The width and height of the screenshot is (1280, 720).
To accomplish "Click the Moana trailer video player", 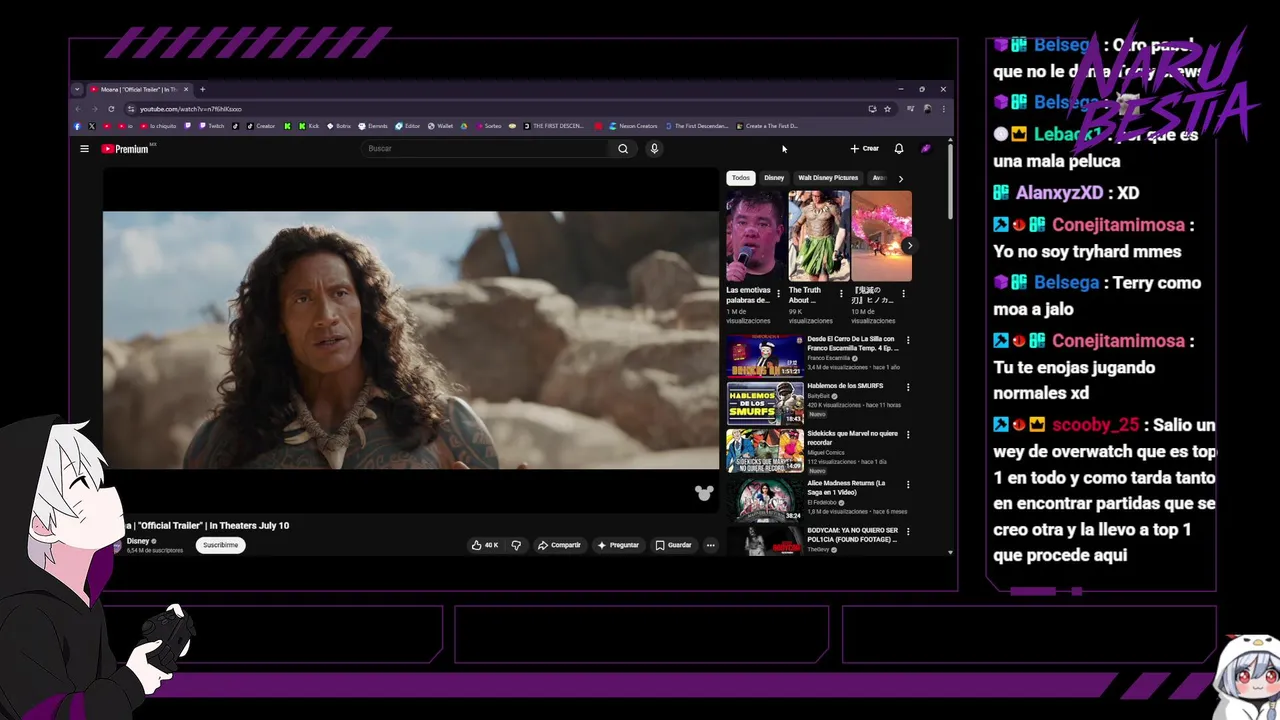I will (x=411, y=340).
